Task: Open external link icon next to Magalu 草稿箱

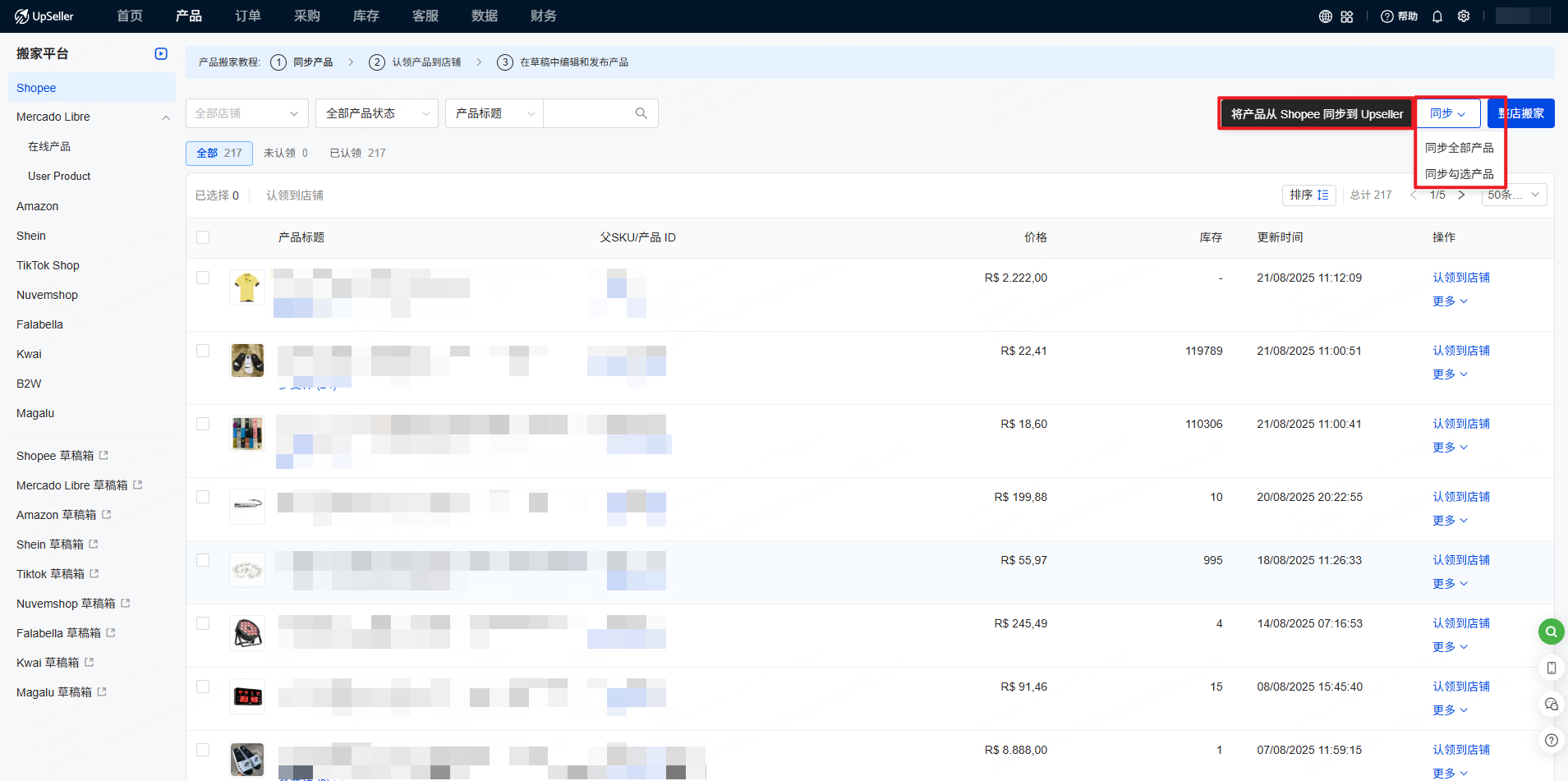Action: [102, 691]
